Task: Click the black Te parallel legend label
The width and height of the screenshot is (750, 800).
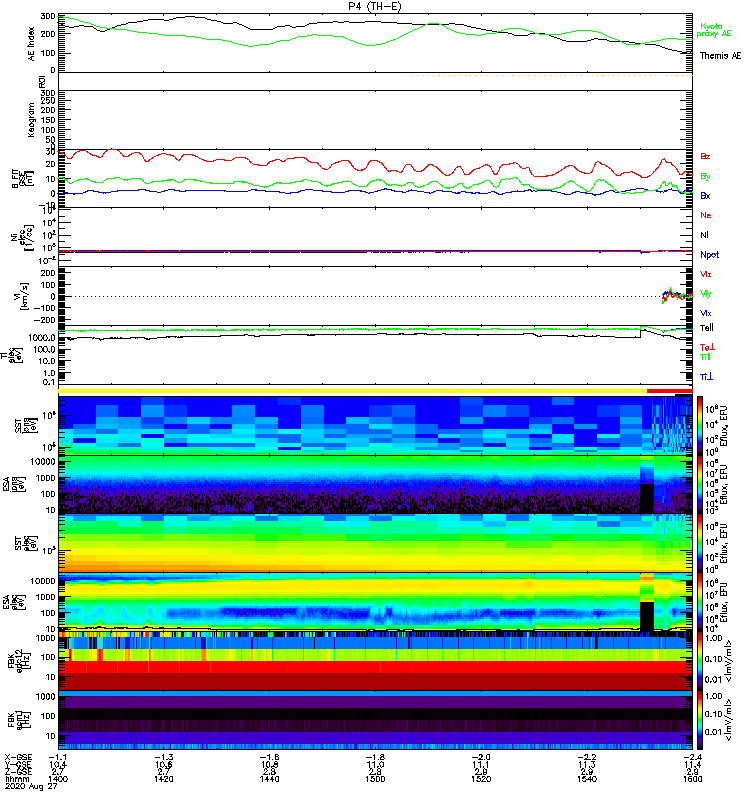Action: pyautogui.click(x=706, y=328)
